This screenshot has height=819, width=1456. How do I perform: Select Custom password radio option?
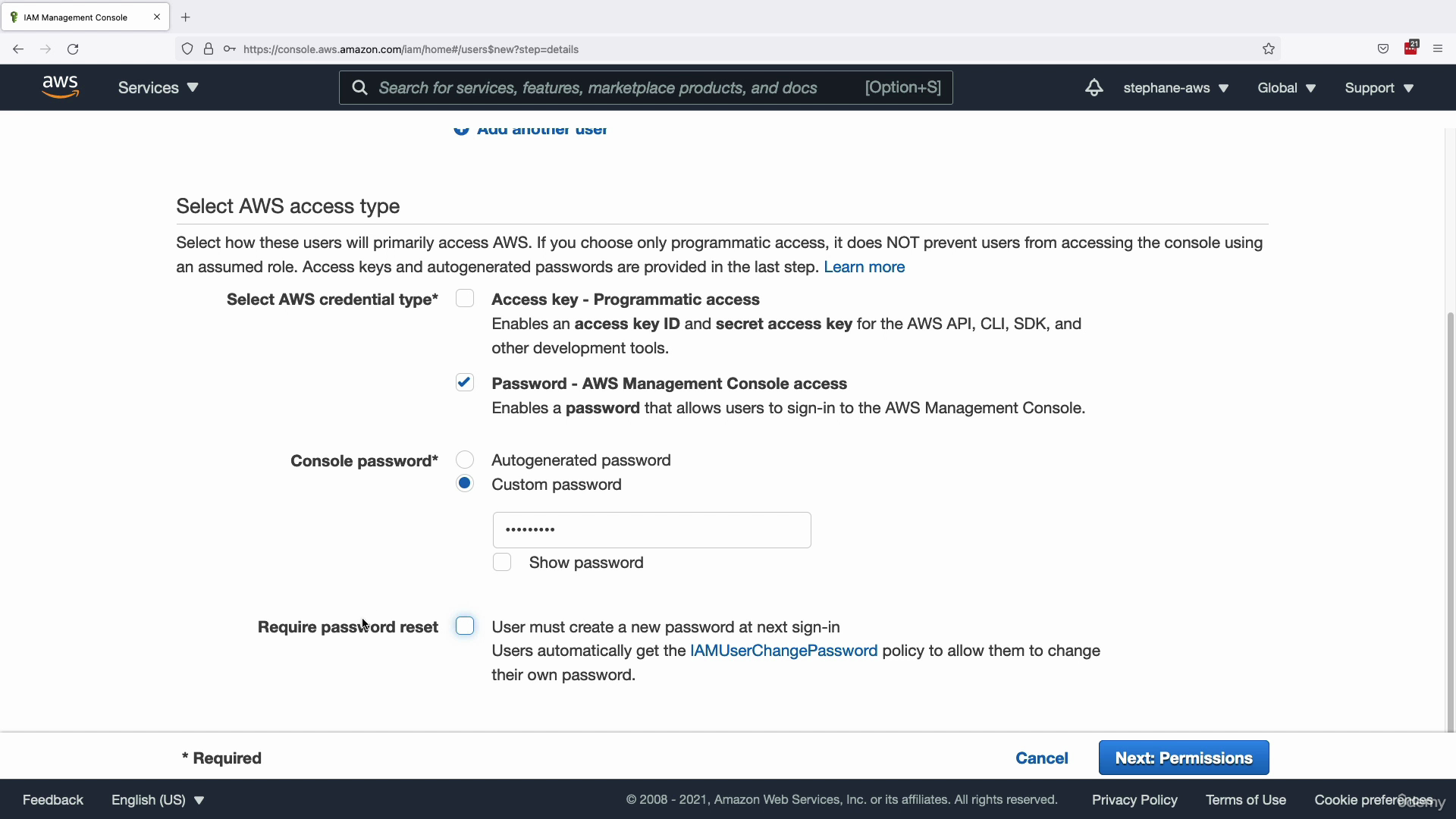point(465,484)
